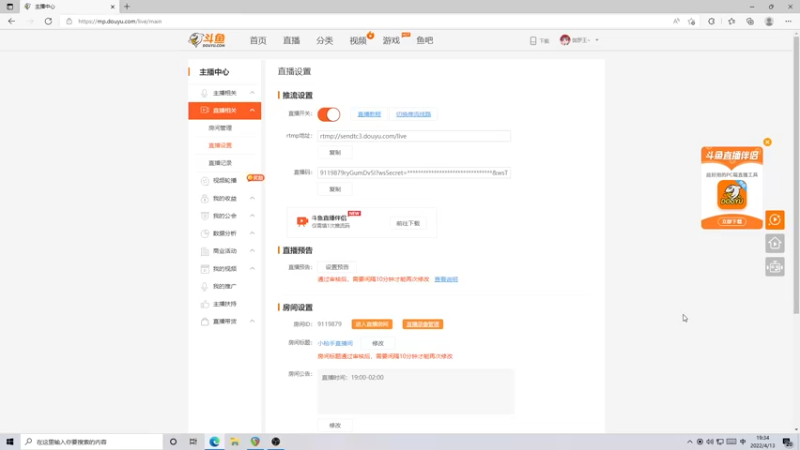Open the 直播教程 link
Image resolution: width=800 pixels, height=450 pixels.
369,114
